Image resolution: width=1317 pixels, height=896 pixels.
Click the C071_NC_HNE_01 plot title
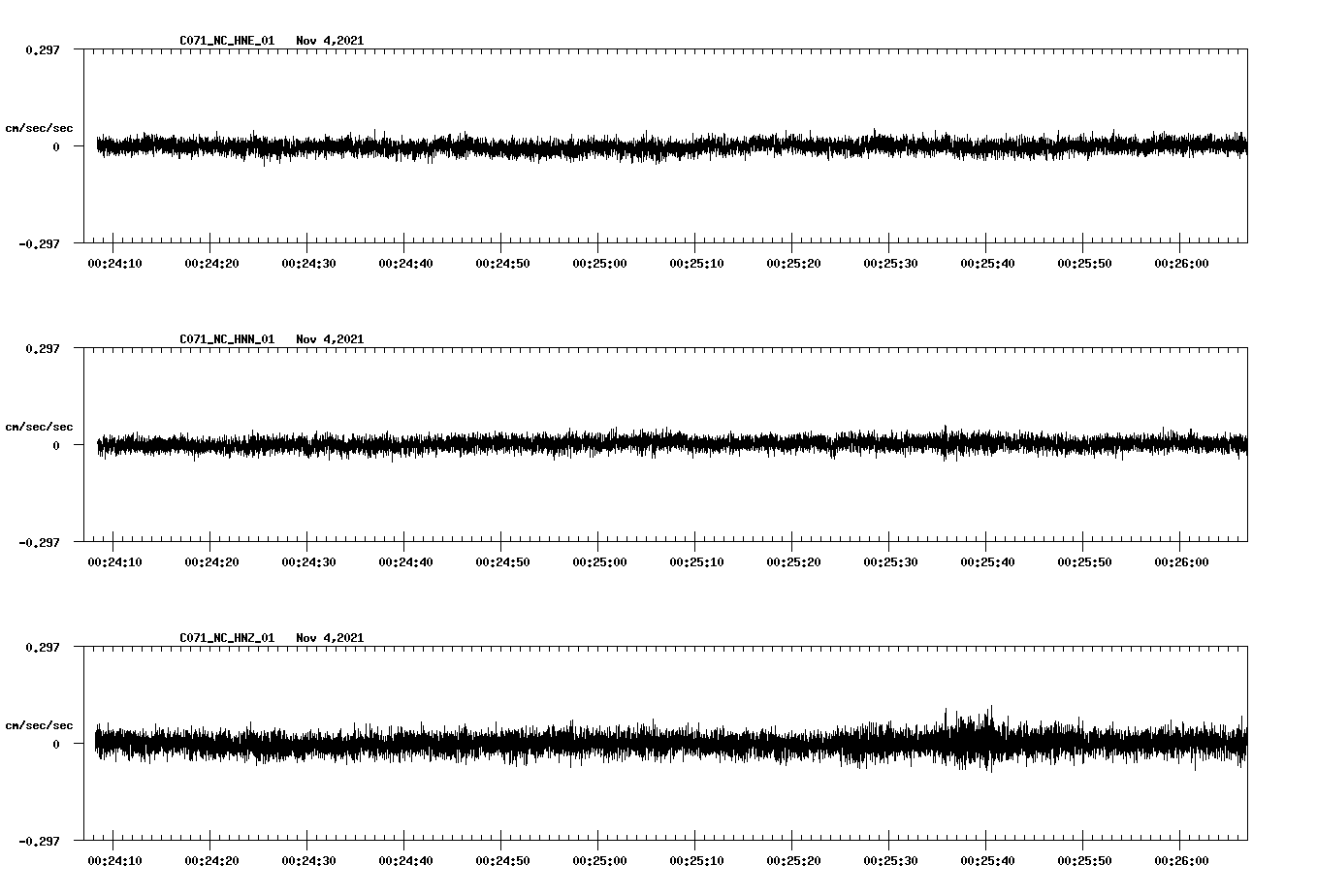227,41
